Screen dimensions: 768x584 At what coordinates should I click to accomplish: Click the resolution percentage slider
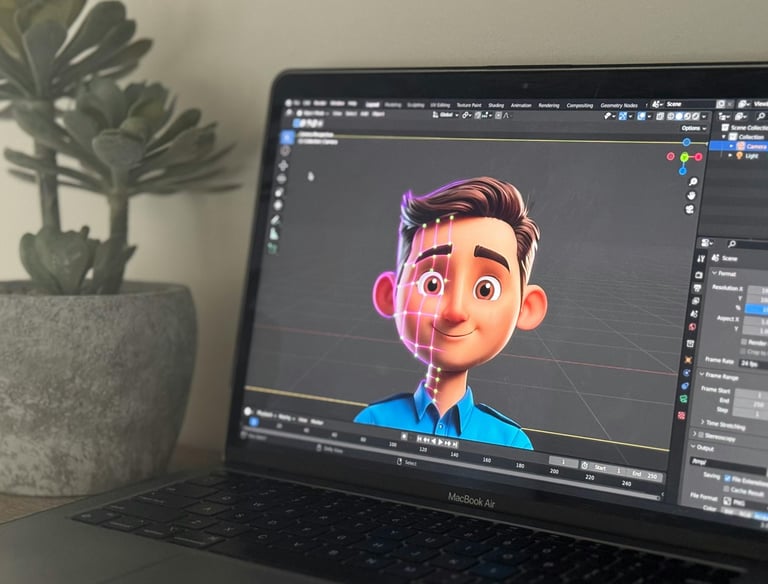(x=756, y=310)
